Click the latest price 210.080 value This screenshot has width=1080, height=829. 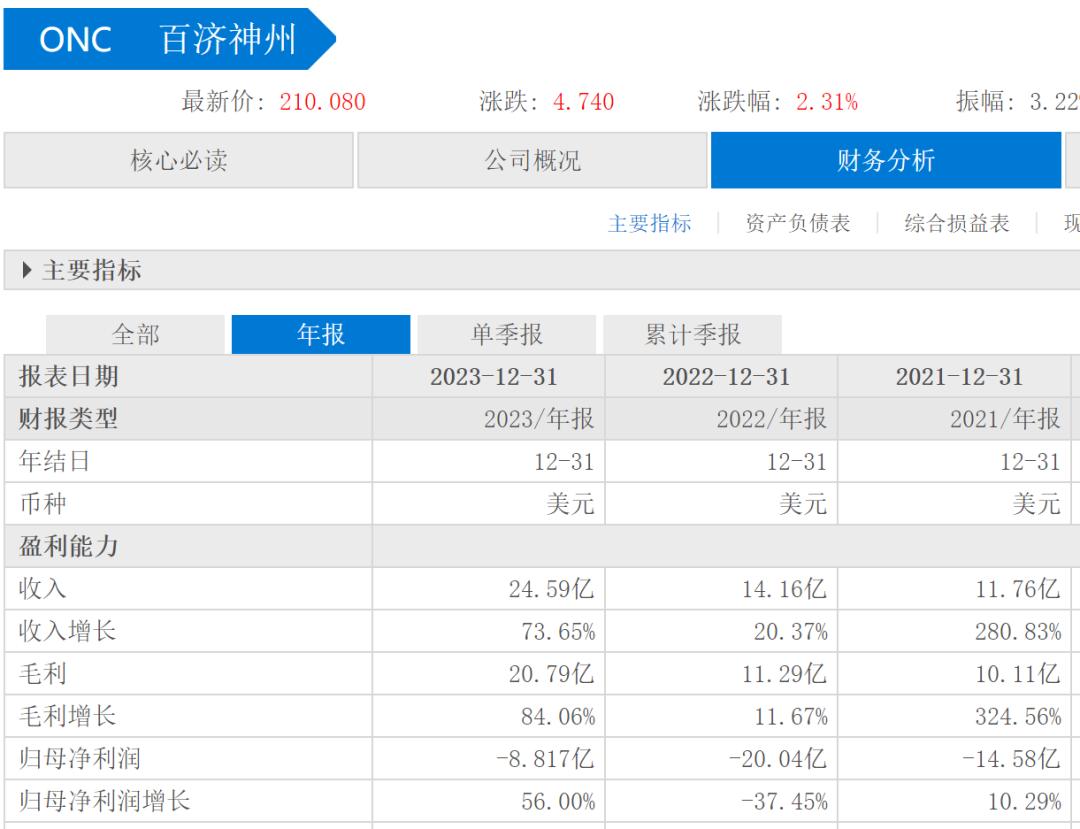tap(322, 102)
